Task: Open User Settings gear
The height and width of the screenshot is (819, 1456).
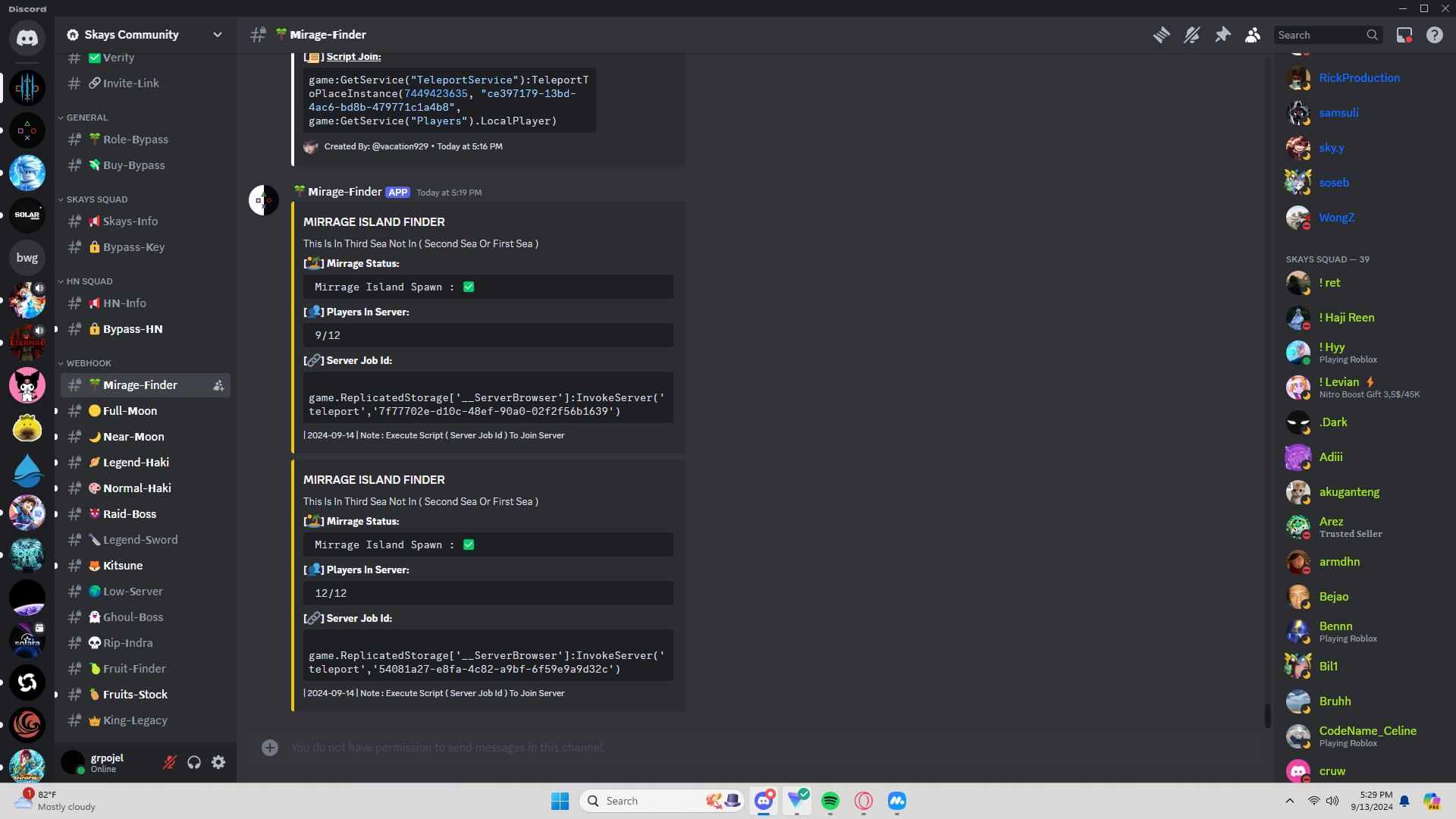Action: pos(218,762)
